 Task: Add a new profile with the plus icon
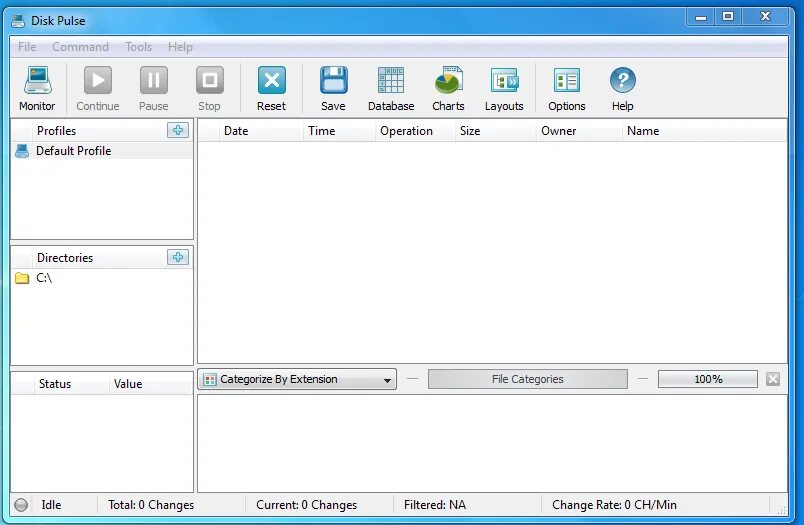pos(178,130)
